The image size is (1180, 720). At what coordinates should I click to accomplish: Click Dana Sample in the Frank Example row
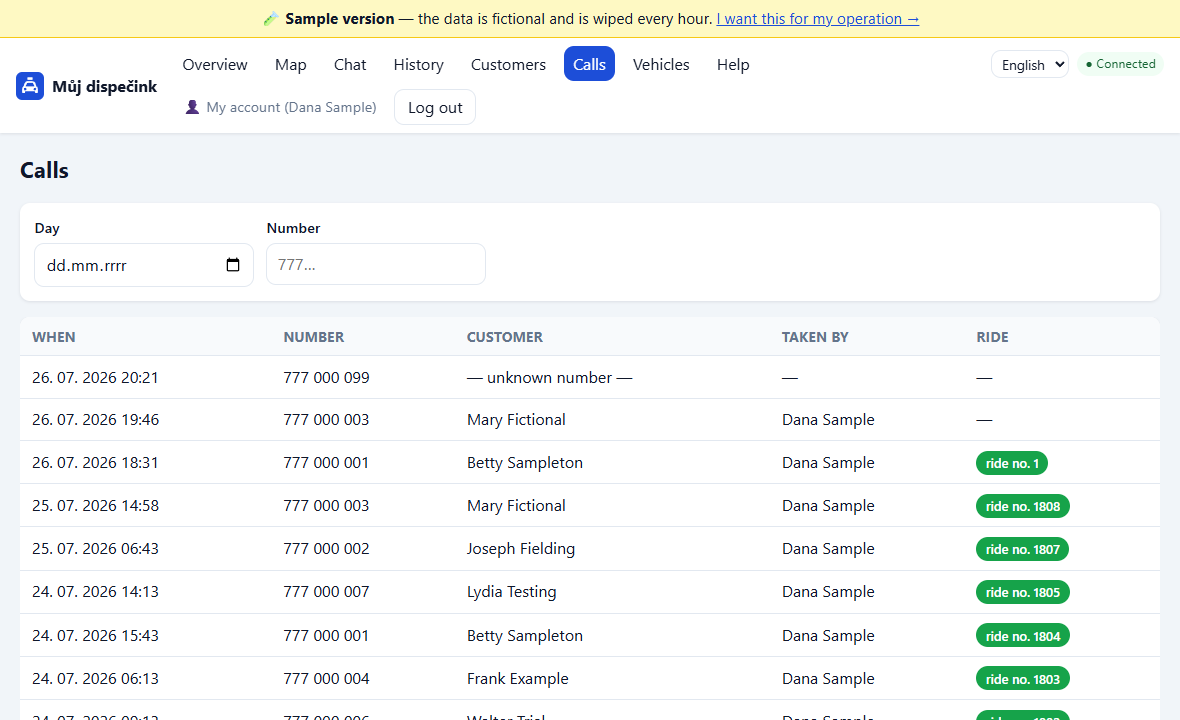pos(828,679)
